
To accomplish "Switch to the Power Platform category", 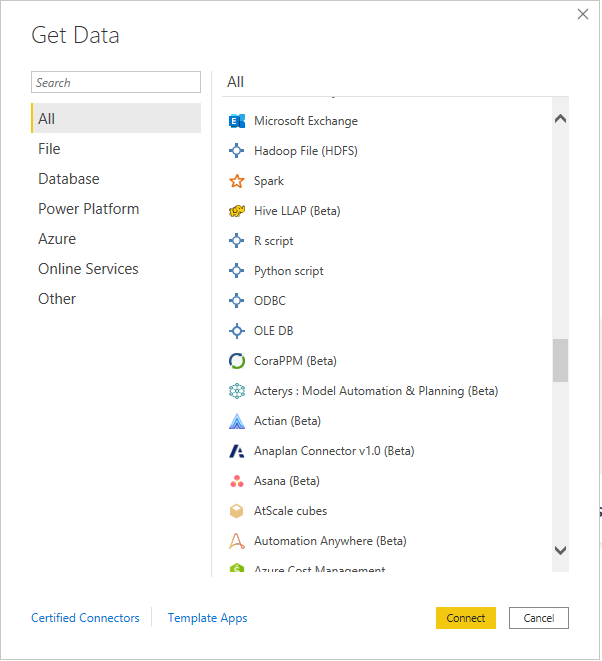I will point(116,209).
